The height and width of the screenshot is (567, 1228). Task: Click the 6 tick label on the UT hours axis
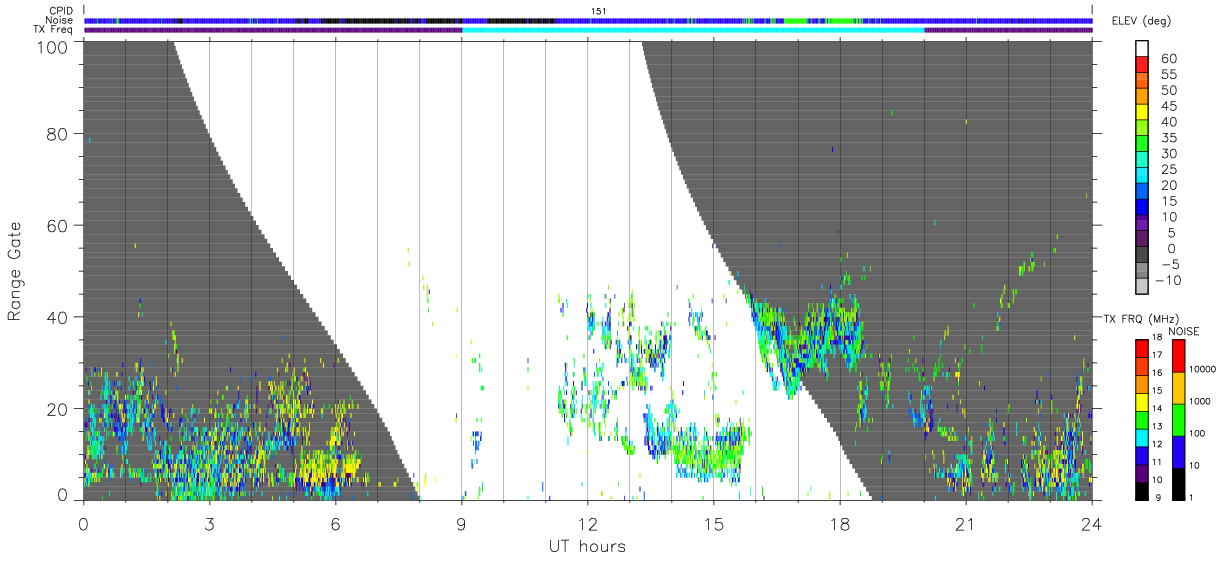point(335,525)
